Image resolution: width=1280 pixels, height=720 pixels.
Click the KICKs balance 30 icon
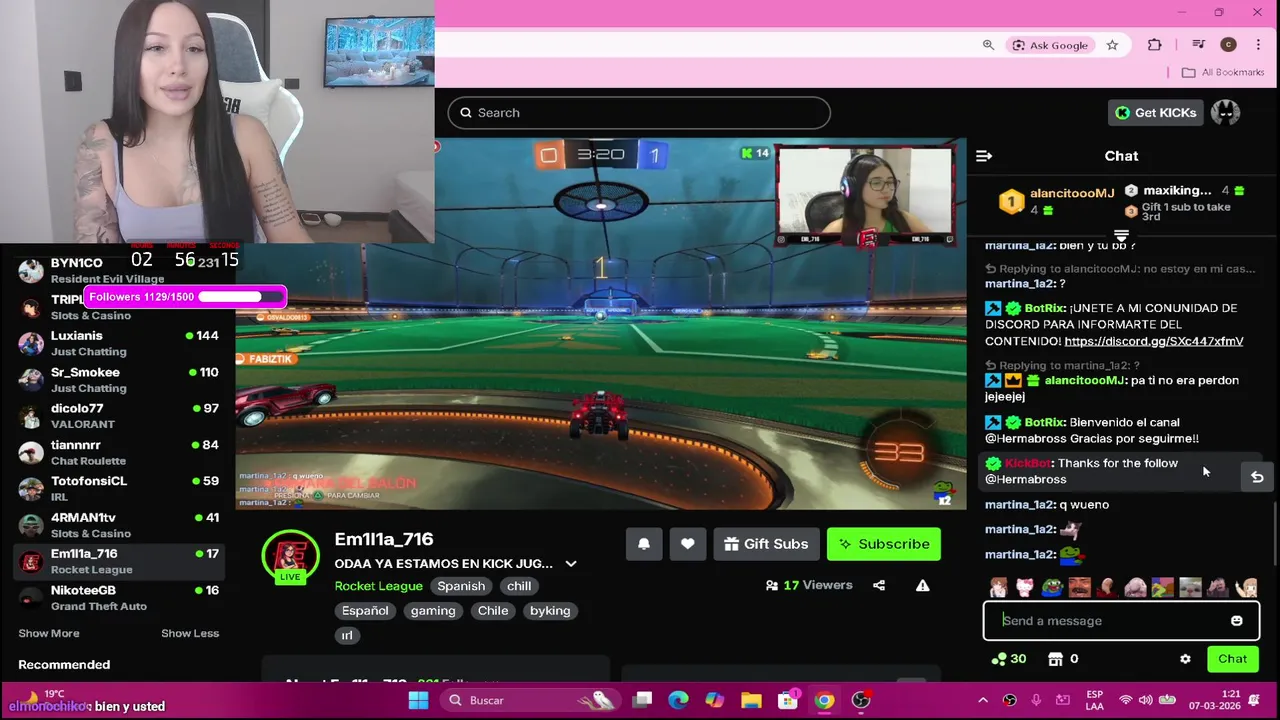click(x=1008, y=659)
